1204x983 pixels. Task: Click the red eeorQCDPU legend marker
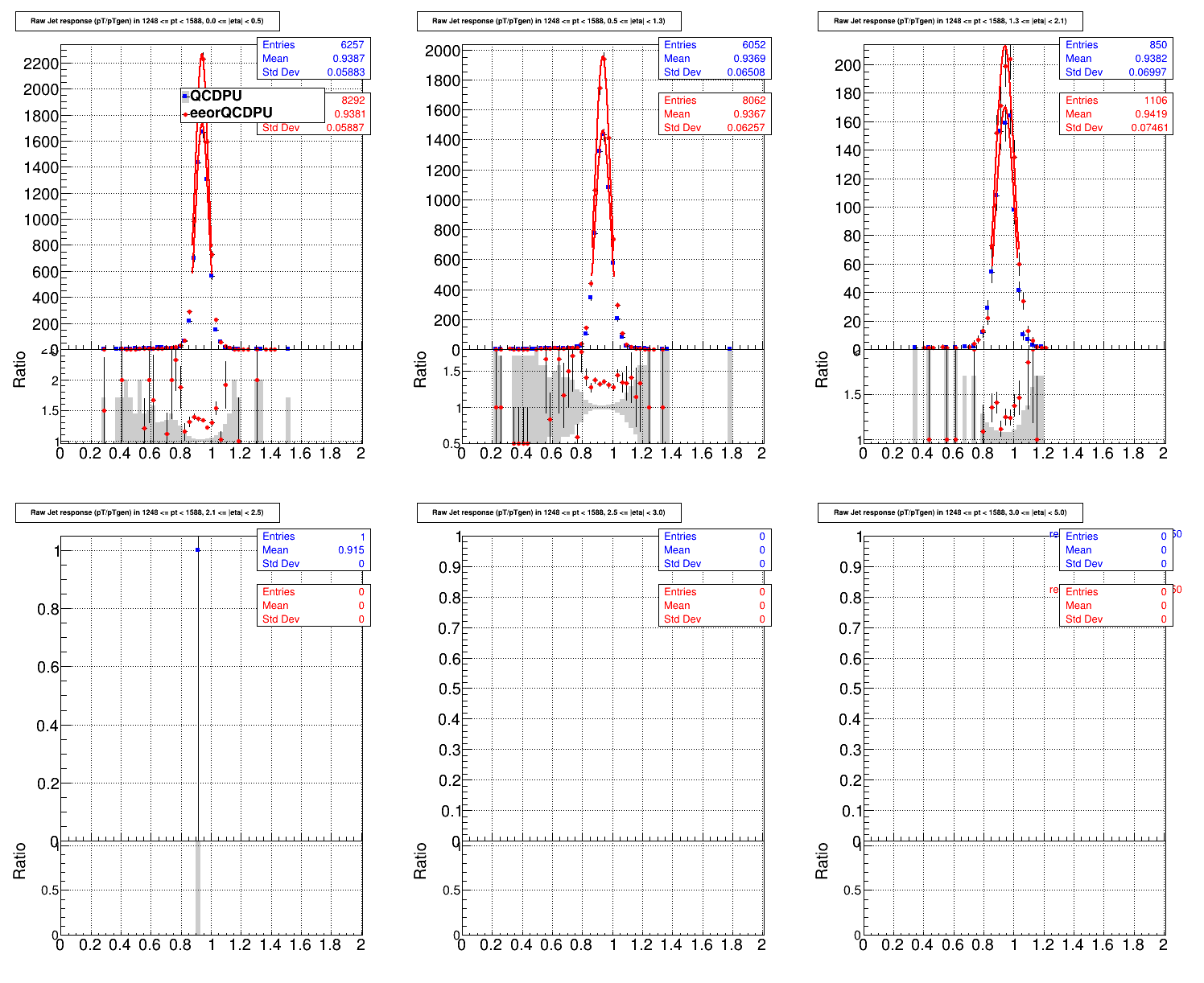point(185,113)
